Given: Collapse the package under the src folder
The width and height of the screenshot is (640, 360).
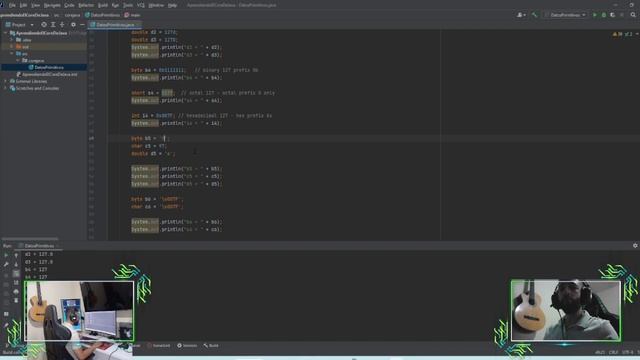Looking at the screenshot, I should 18,60.
